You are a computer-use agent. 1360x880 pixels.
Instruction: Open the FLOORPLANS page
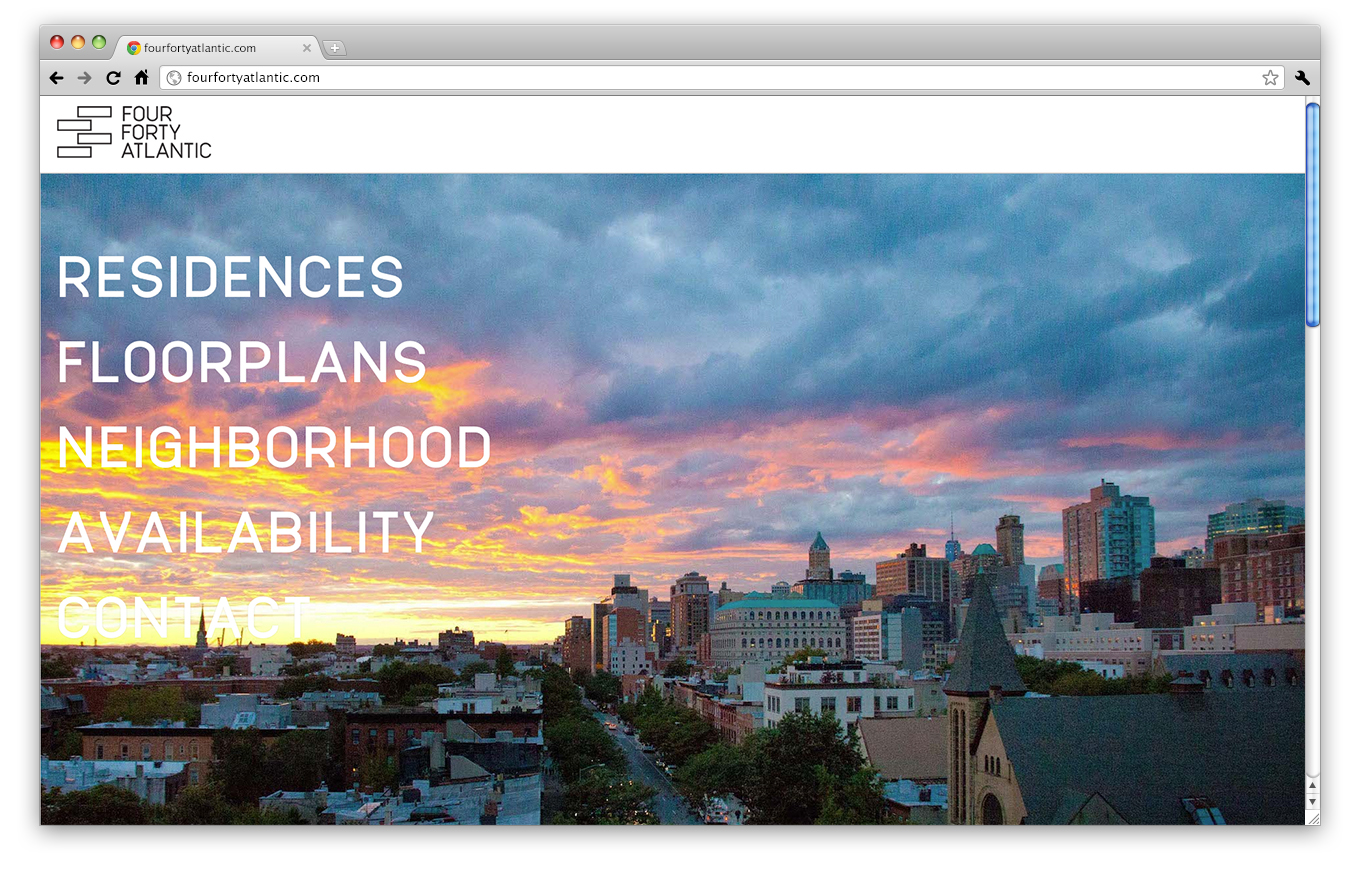[242, 362]
